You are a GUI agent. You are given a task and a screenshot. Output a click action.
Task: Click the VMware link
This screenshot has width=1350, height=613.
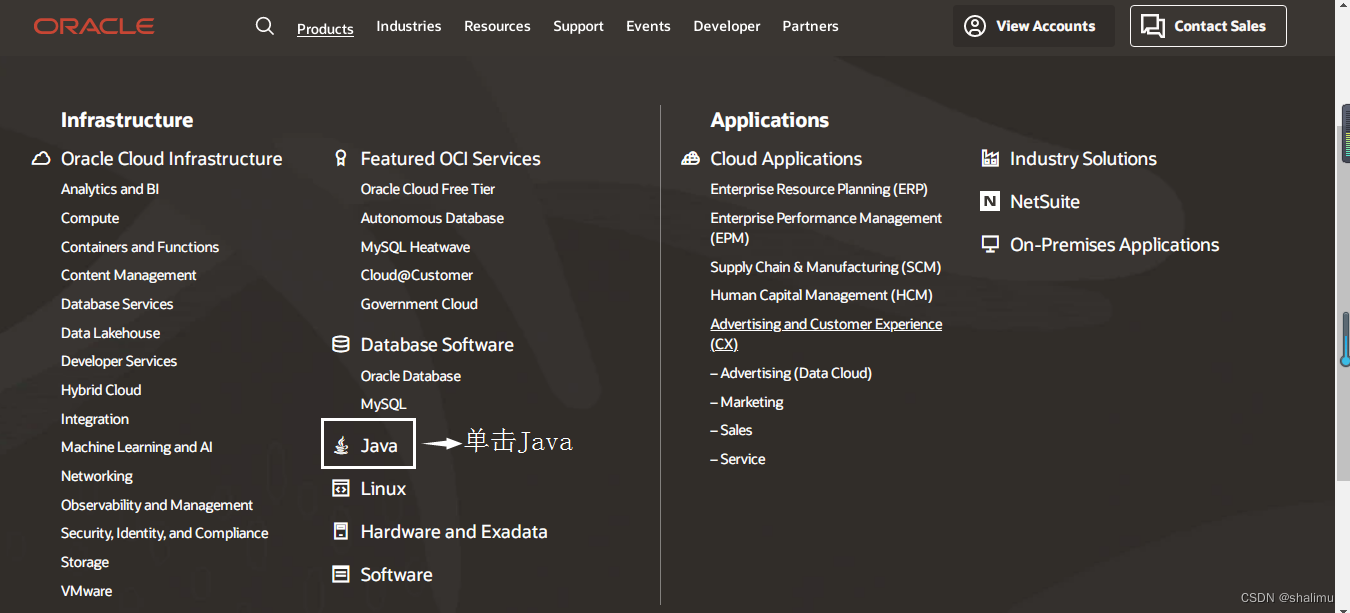[87, 591]
